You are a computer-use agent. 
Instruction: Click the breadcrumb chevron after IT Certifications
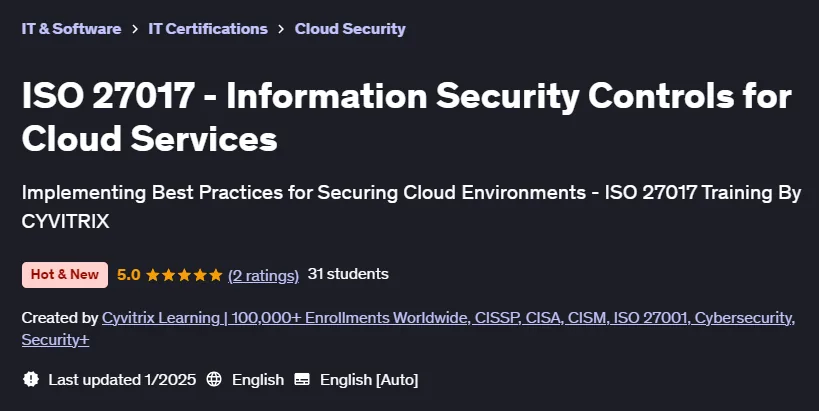pyautogui.click(x=281, y=29)
